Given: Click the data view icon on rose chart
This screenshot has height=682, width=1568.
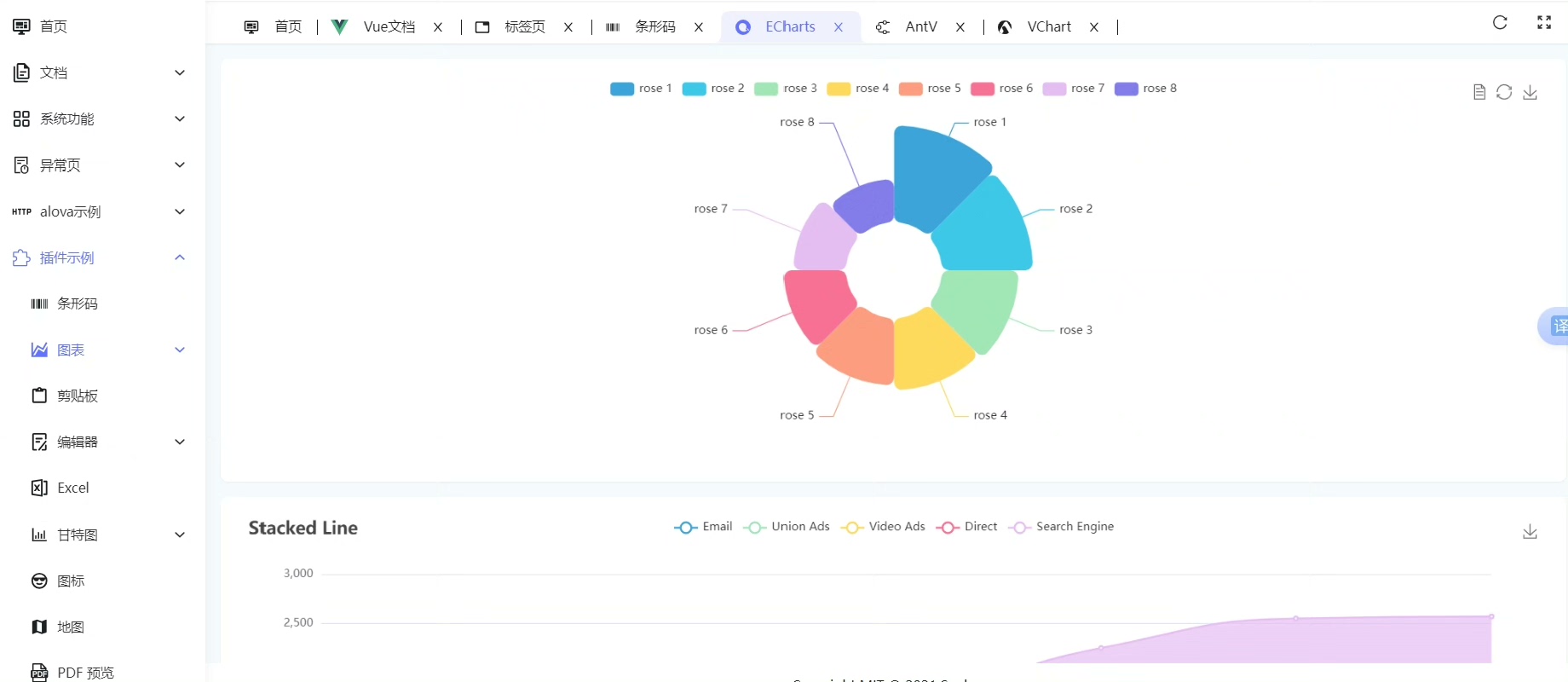Looking at the screenshot, I should pyautogui.click(x=1479, y=92).
